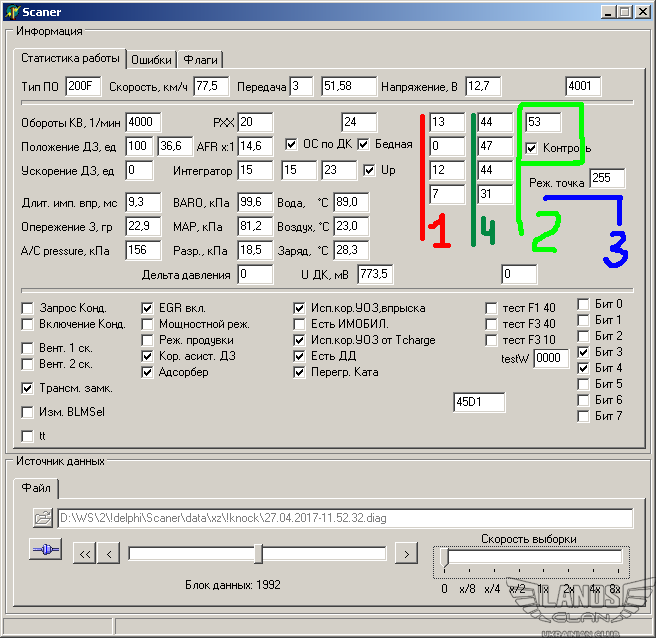The image size is (656, 638).
Task: Click the Scaner app icon in title bar
Action: pyautogui.click(x=12, y=12)
